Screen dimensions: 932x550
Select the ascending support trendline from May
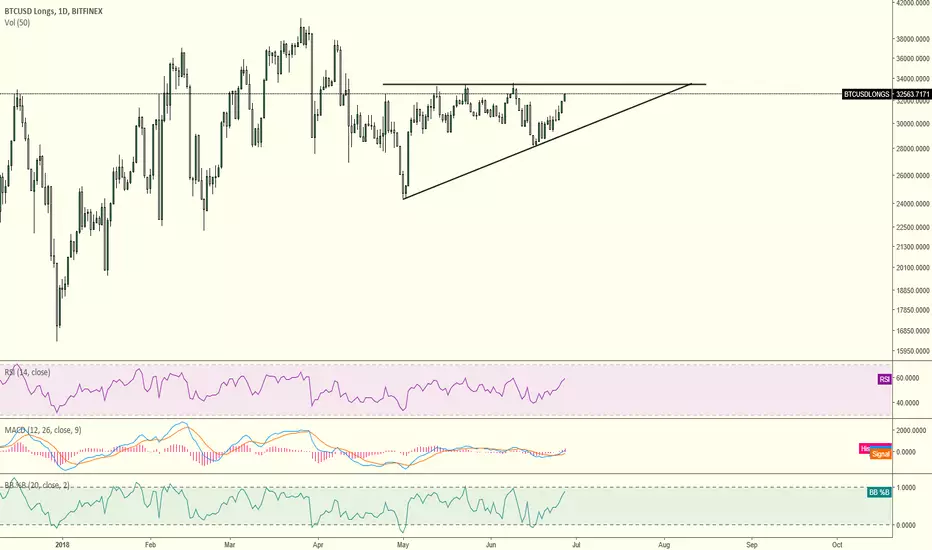[x=547, y=142]
